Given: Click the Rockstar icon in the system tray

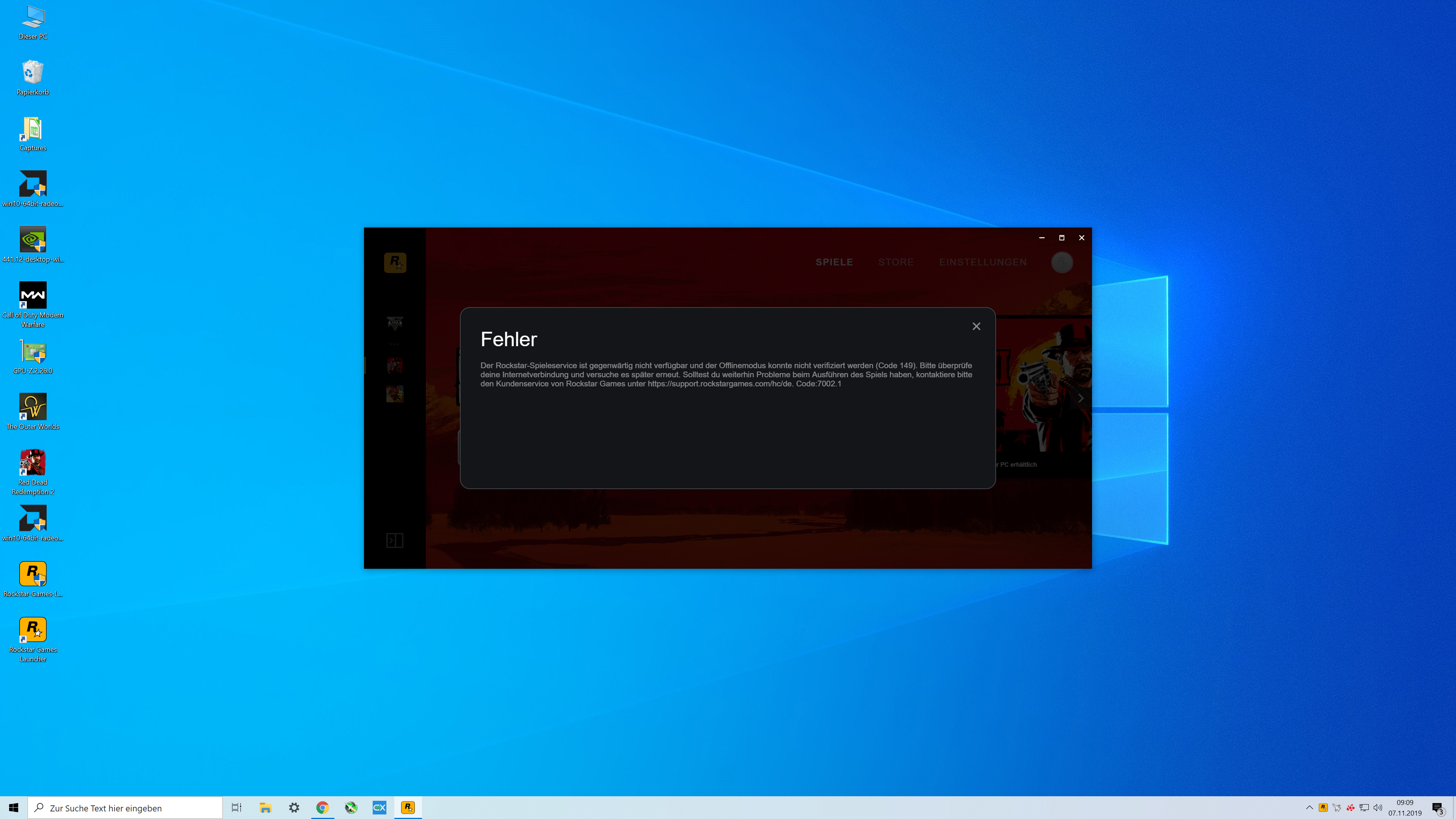Looking at the screenshot, I should [1323, 808].
